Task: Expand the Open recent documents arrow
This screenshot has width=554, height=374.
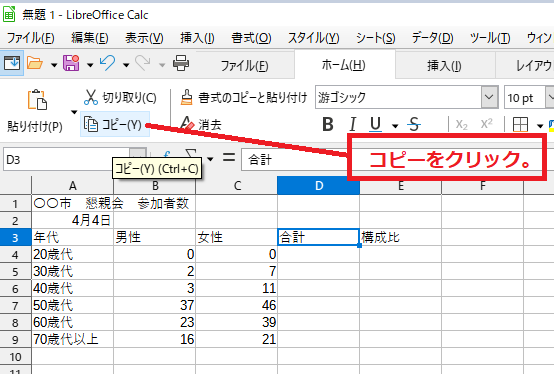Action: pos(54,65)
